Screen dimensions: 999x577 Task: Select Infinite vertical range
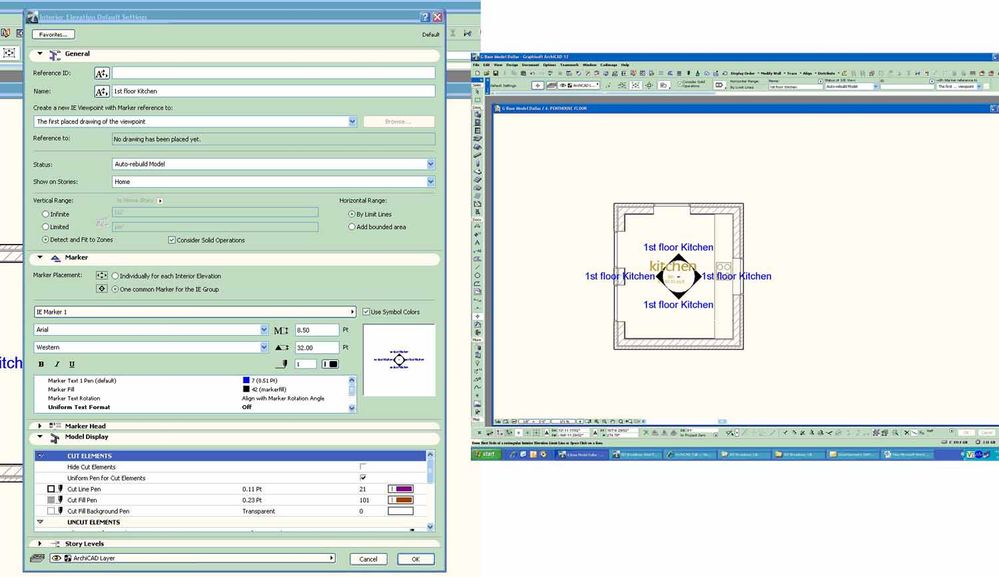tap(45, 215)
